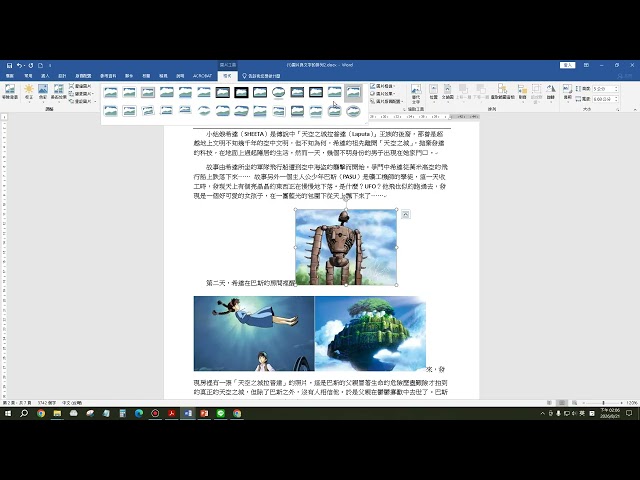Switch to the ACROBAT tab

202,76
